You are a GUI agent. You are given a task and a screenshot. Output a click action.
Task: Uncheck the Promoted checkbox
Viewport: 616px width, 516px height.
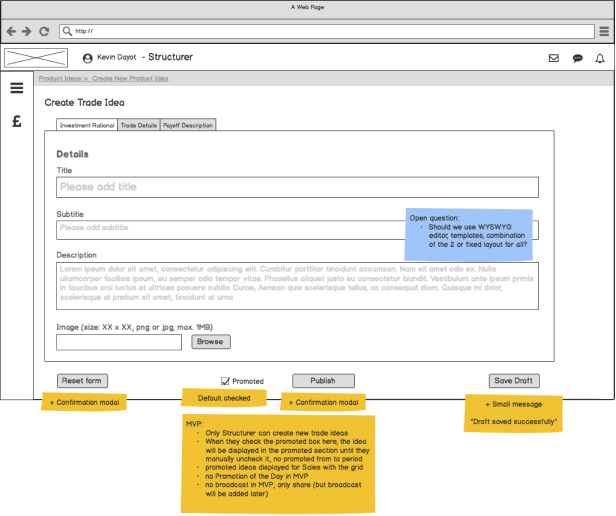tap(225, 381)
